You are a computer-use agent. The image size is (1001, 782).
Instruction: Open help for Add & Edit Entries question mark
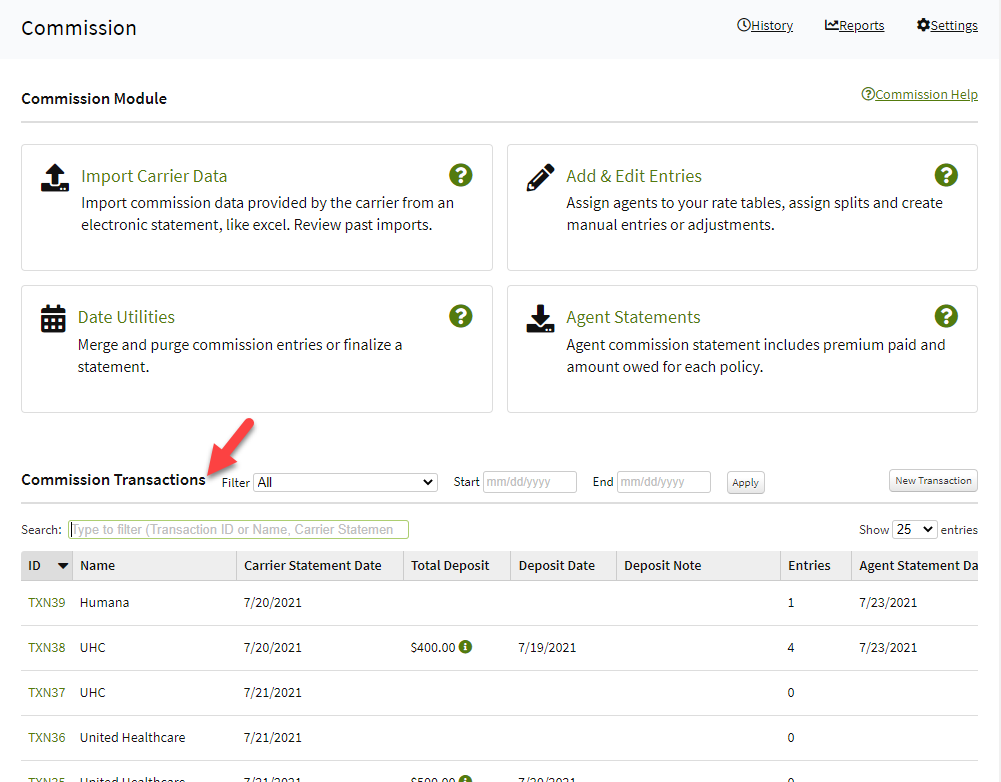point(946,174)
